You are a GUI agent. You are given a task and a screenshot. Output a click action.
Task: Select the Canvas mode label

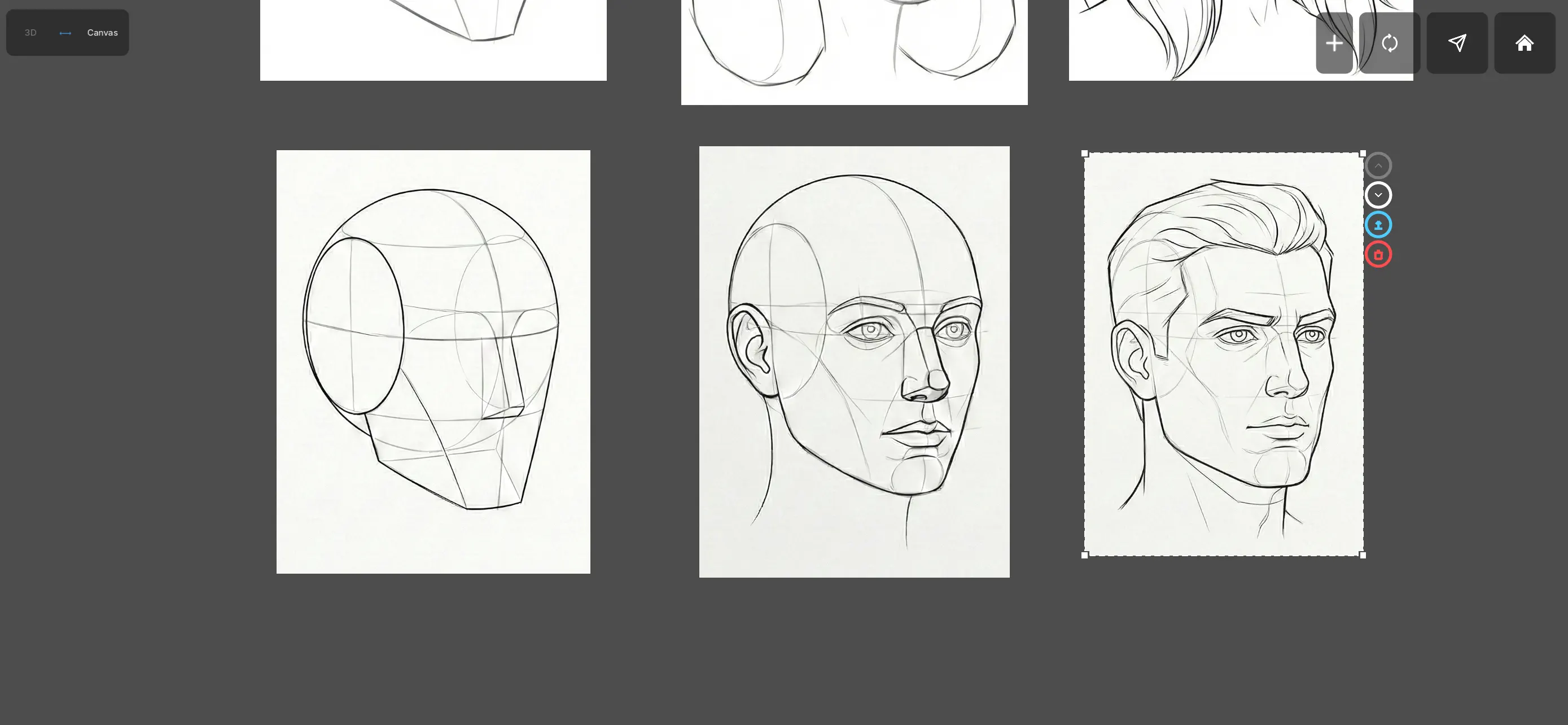(x=102, y=33)
